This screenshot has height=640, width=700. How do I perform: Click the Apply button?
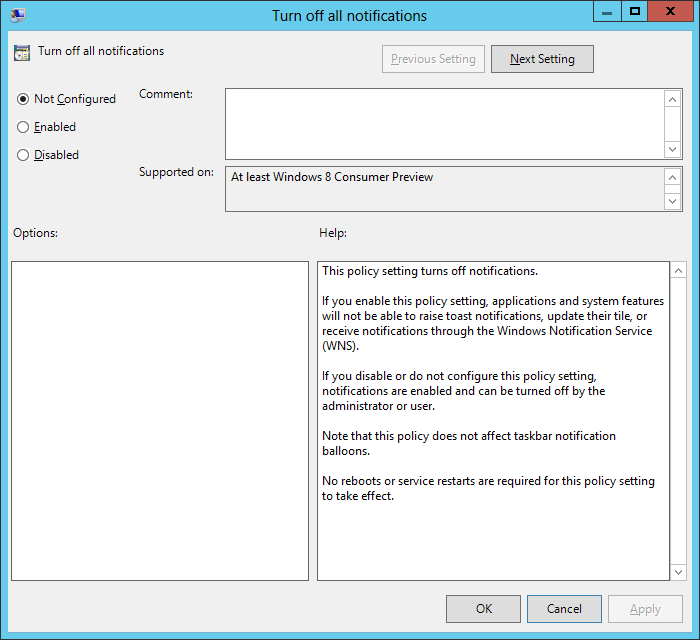click(x=645, y=609)
